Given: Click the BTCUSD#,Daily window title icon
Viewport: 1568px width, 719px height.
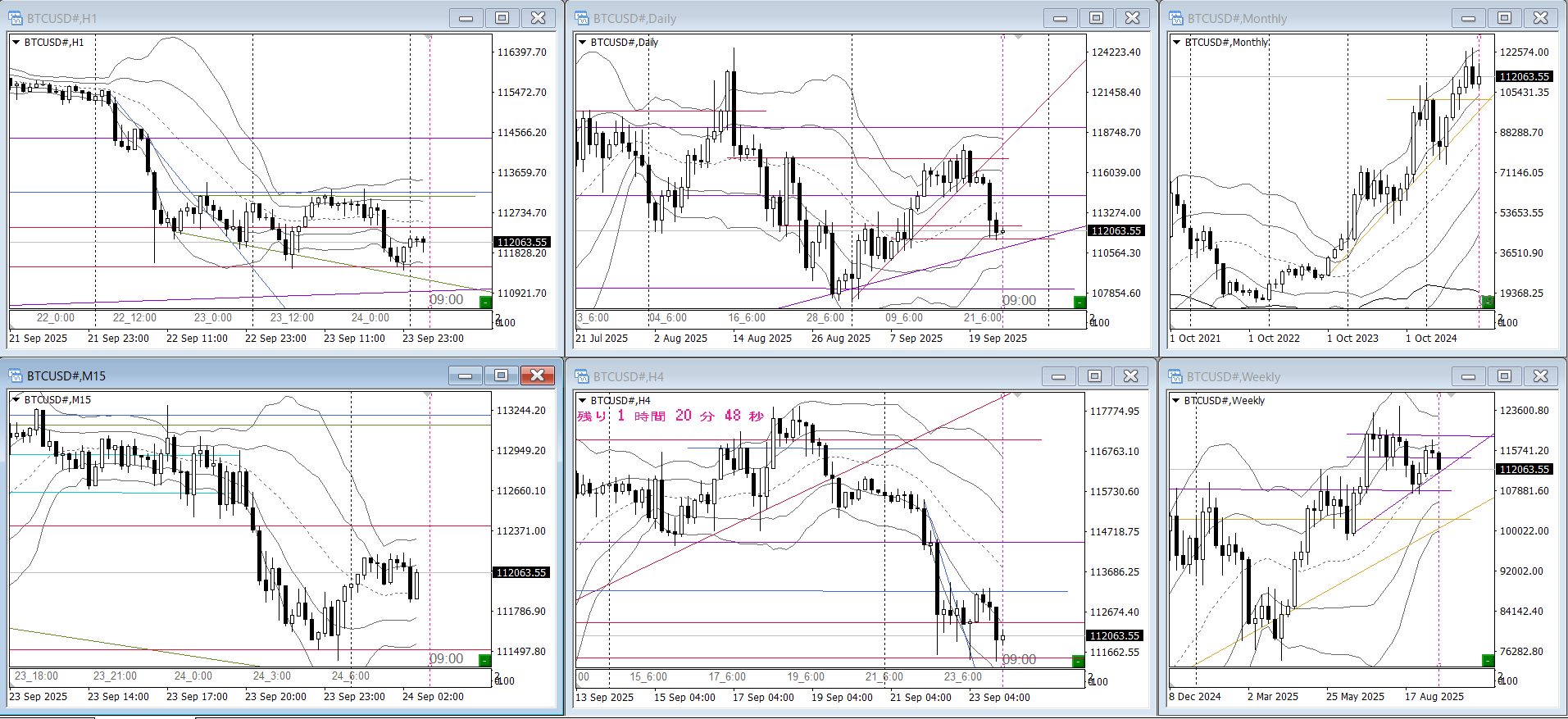Looking at the screenshot, I should pyautogui.click(x=582, y=18).
